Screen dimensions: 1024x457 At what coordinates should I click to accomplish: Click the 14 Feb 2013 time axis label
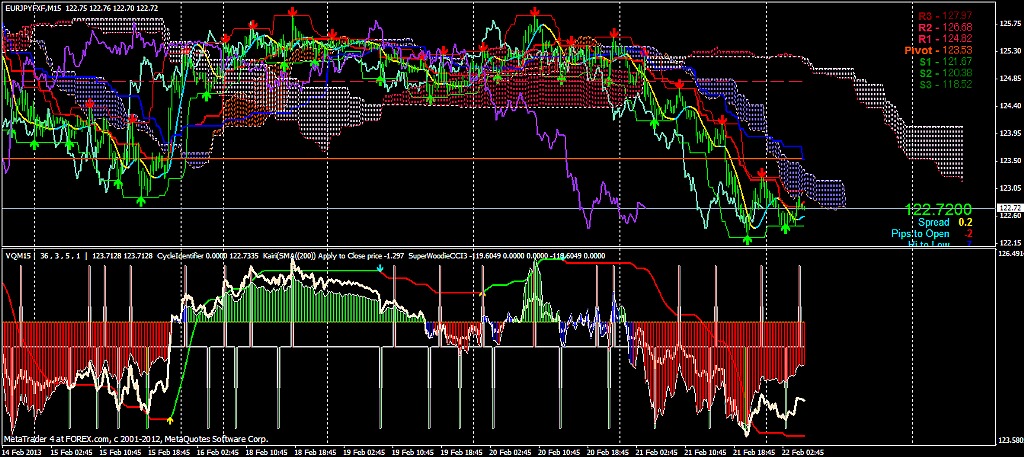[x=21, y=452]
